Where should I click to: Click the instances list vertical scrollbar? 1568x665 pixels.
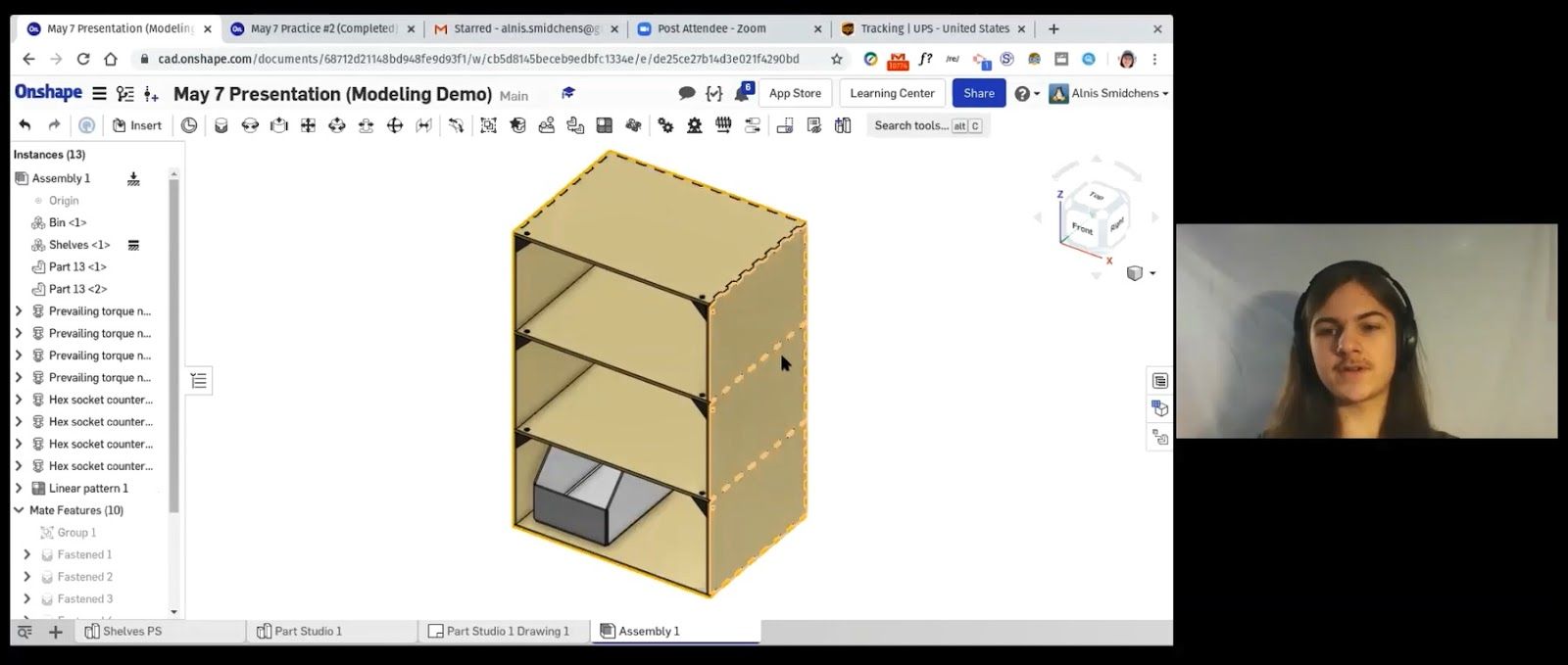tap(174, 343)
